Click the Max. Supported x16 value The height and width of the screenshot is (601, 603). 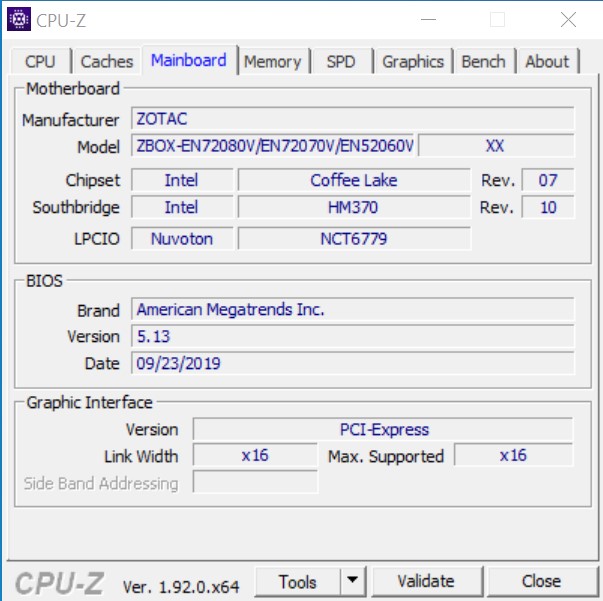tap(513, 455)
